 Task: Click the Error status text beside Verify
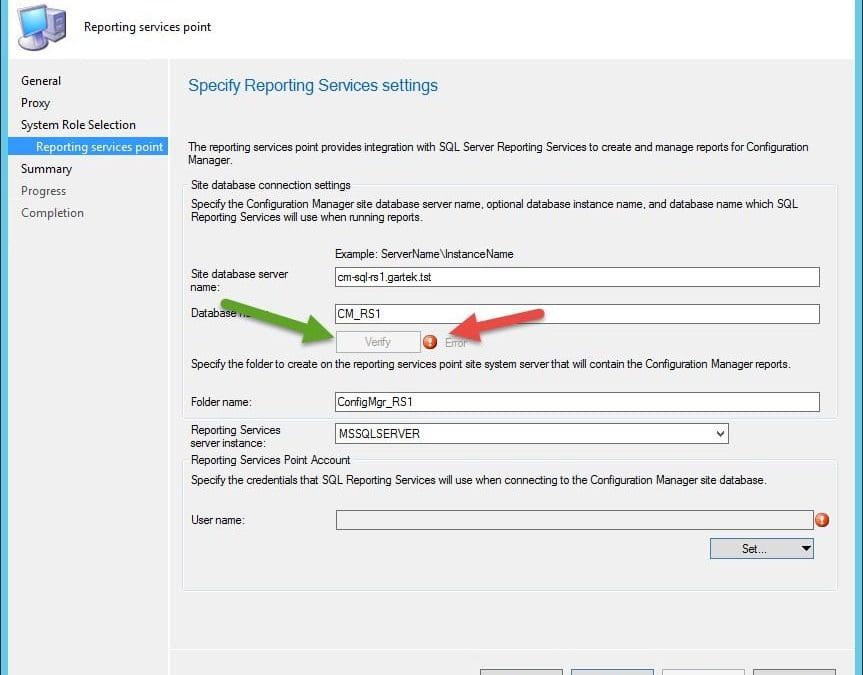456,342
